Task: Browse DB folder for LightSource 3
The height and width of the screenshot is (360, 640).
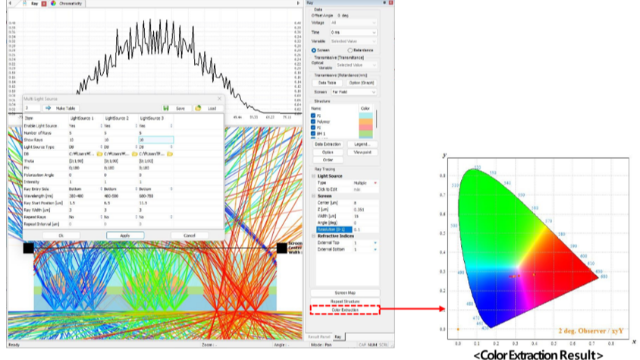Action: pyautogui.click(x=170, y=154)
